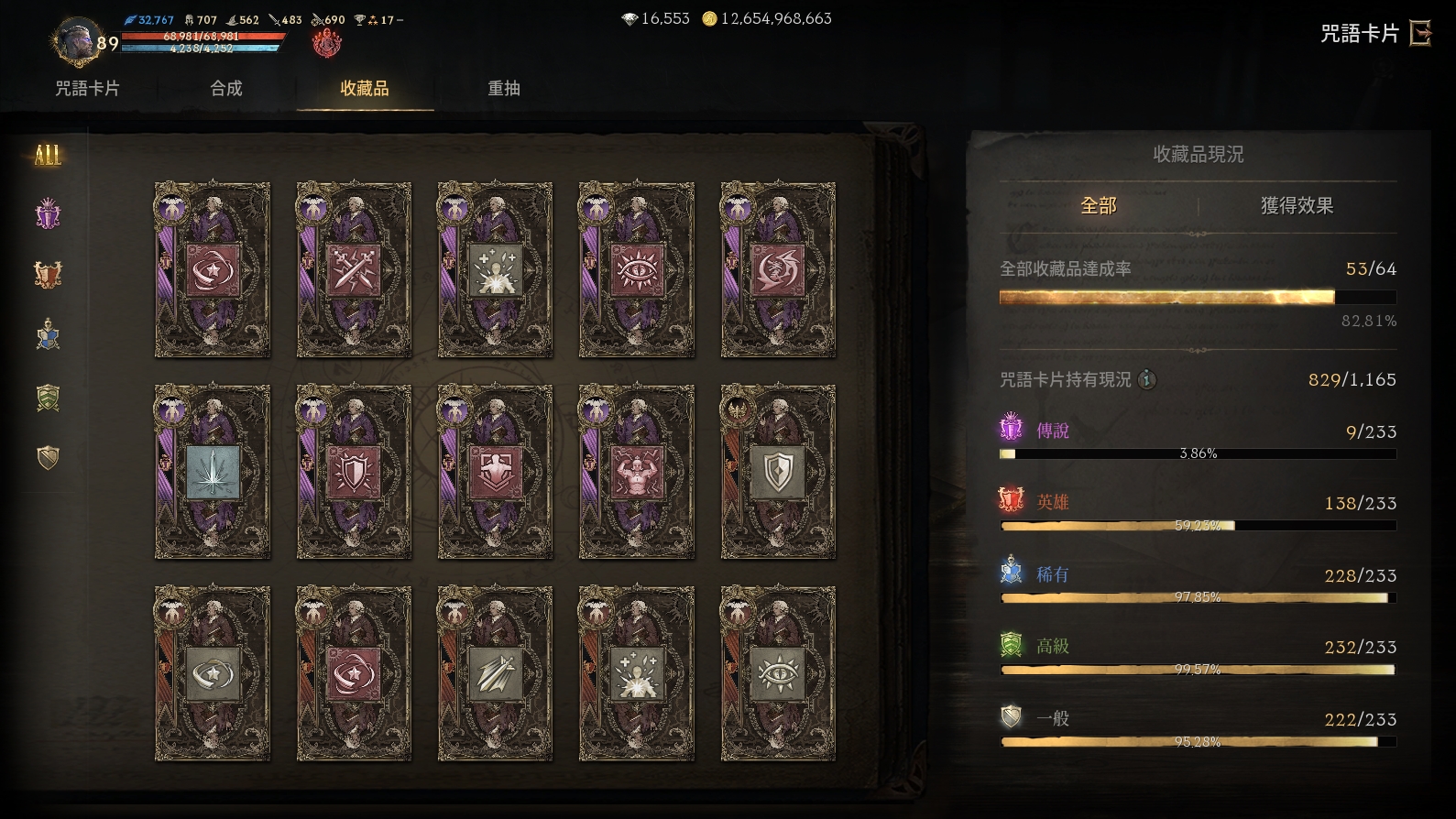Go to the 重抽 tab
Viewport: 1456px width, 819px height.
[x=504, y=88]
